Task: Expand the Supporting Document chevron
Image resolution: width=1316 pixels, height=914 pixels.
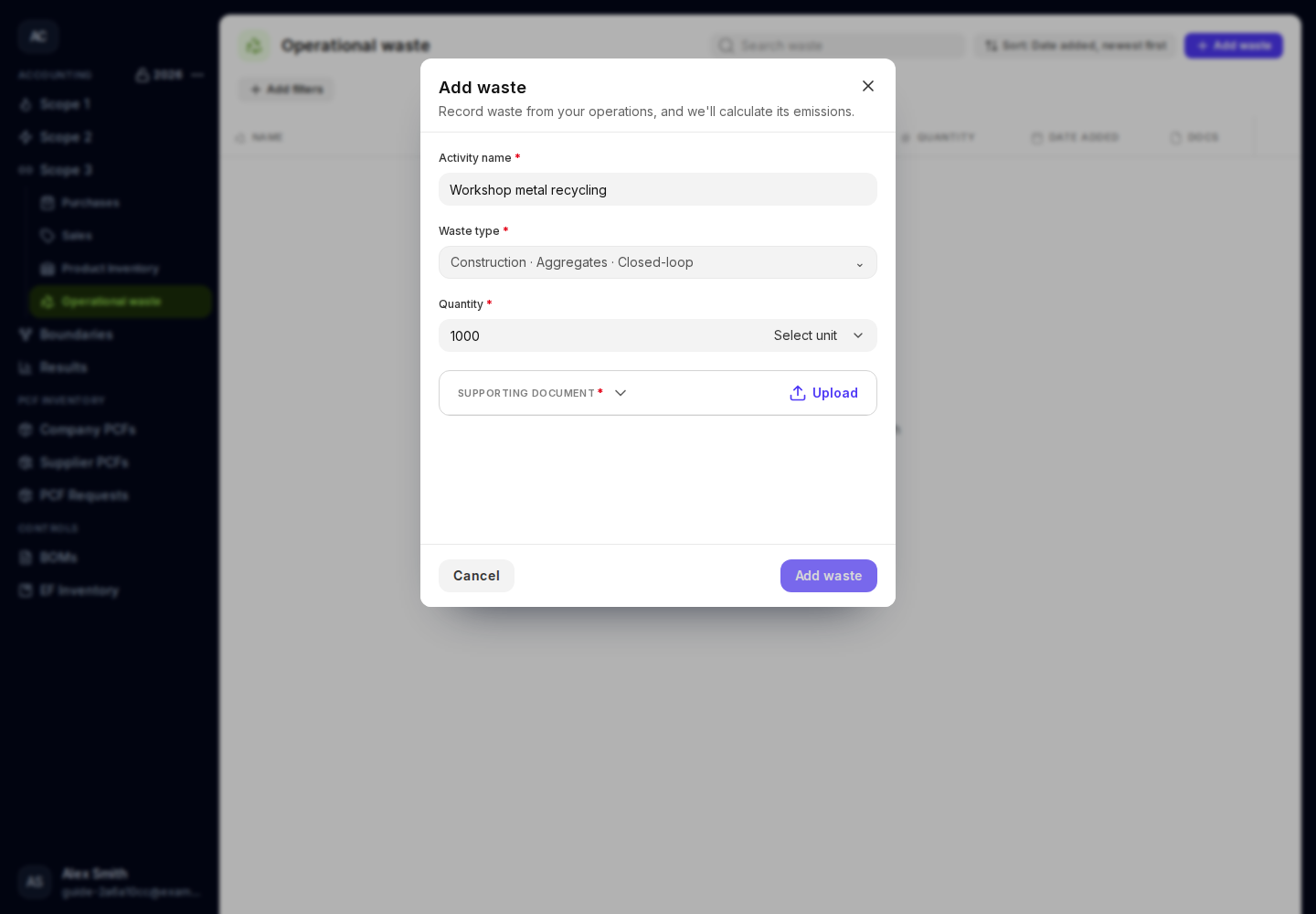Action: tap(621, 393)
